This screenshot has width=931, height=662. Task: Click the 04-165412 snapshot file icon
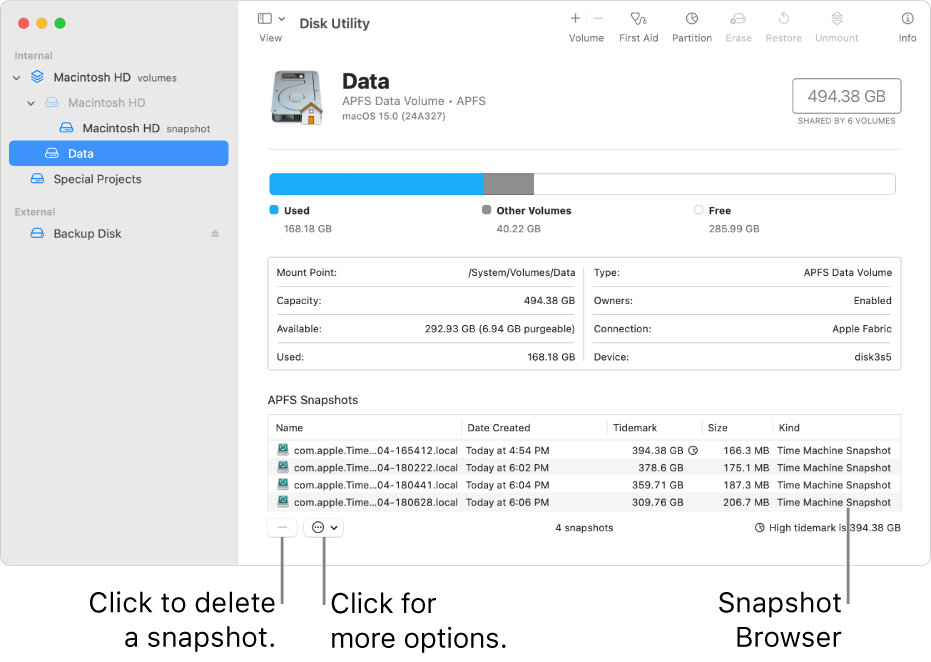(x=283, y=449)
